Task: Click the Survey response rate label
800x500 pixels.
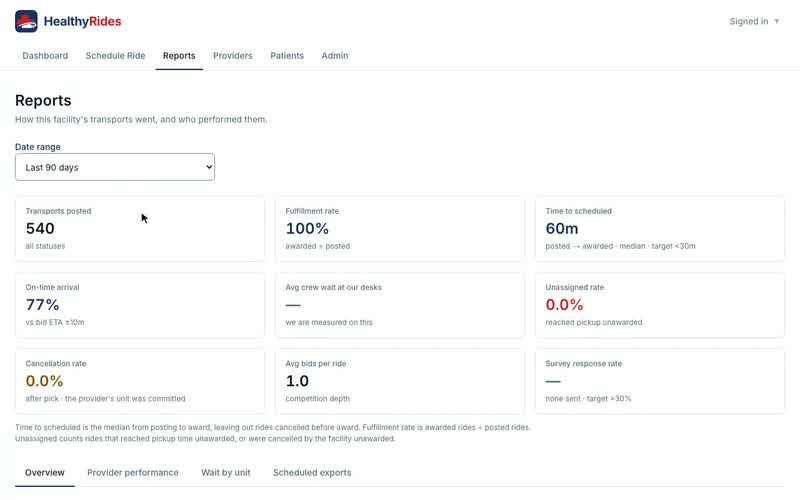Action: [584, 364]
